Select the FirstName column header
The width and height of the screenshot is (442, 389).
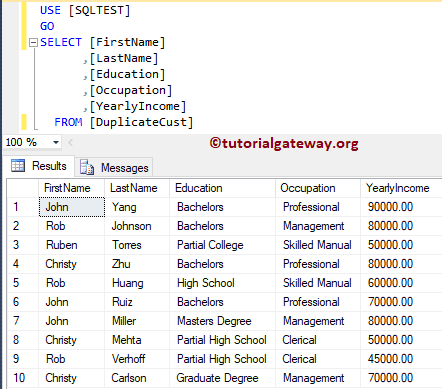(71, 188)
